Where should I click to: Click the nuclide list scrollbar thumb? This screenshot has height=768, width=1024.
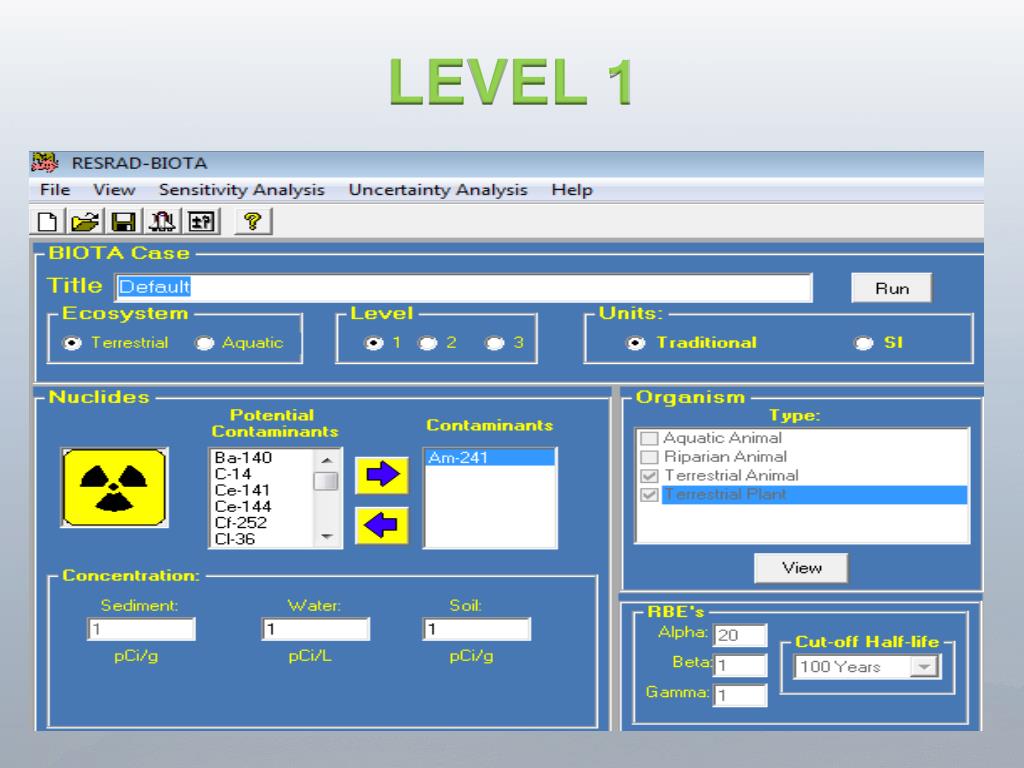coord(326,481)
